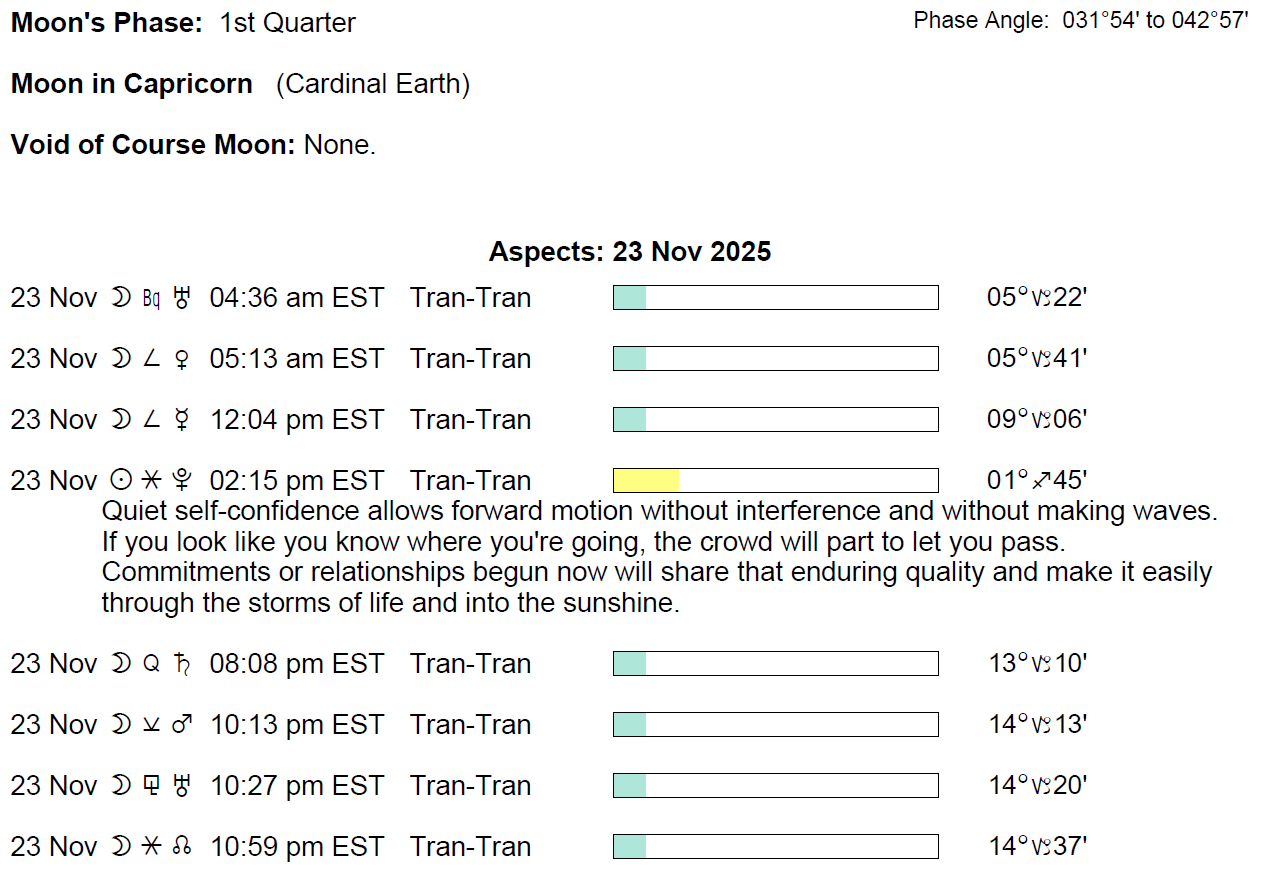Click the Phase Angle text at top right
Screen dimensions: 1271x884
click(1080, 21)
